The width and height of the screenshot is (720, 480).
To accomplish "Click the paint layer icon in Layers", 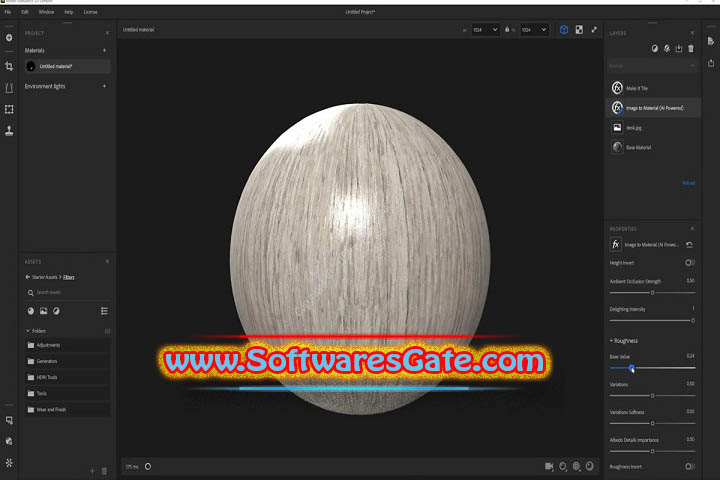I will click(x=667, y=49).
